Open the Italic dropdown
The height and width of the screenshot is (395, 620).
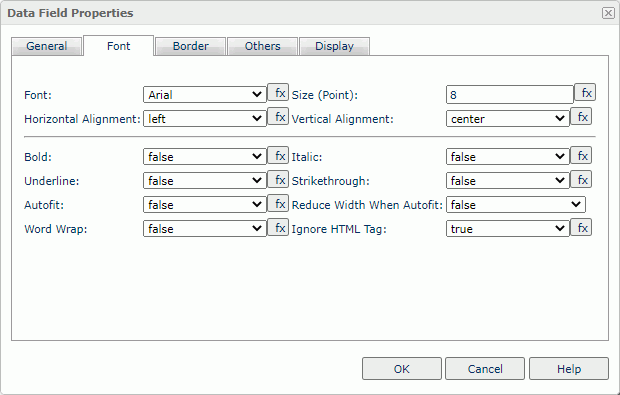pos(508,157)
